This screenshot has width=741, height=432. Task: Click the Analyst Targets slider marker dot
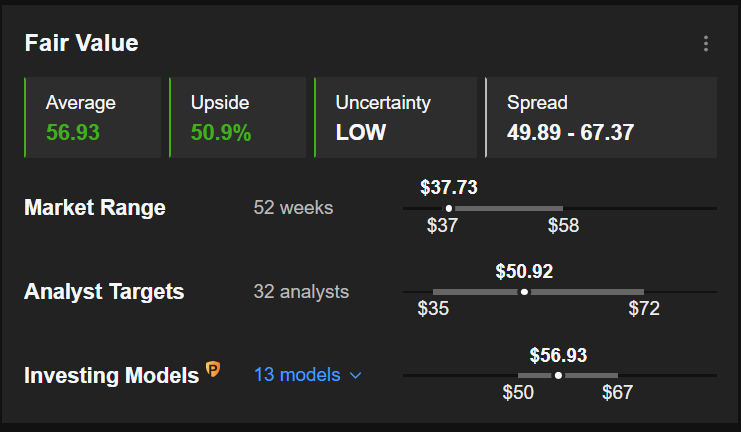pyautogui.click(x=524, y=292)
